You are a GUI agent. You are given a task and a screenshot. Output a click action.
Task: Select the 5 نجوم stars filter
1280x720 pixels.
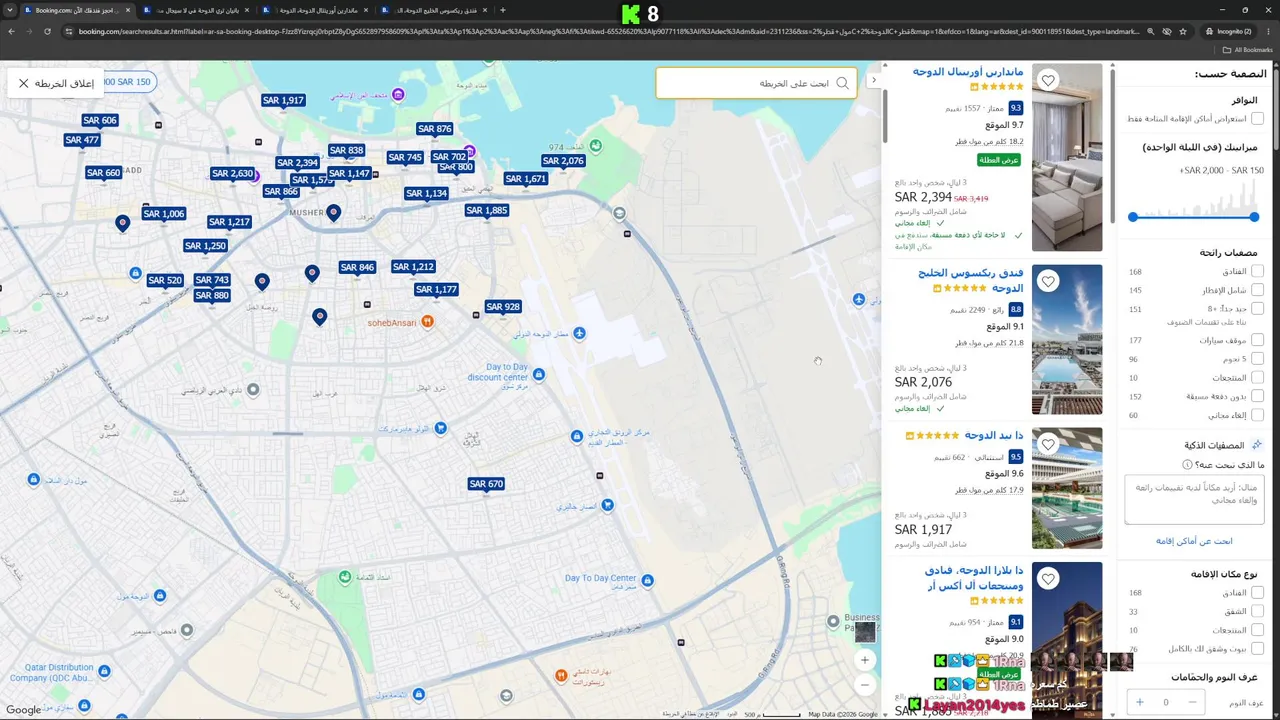pyautogui.click(x=1257, y=359)
